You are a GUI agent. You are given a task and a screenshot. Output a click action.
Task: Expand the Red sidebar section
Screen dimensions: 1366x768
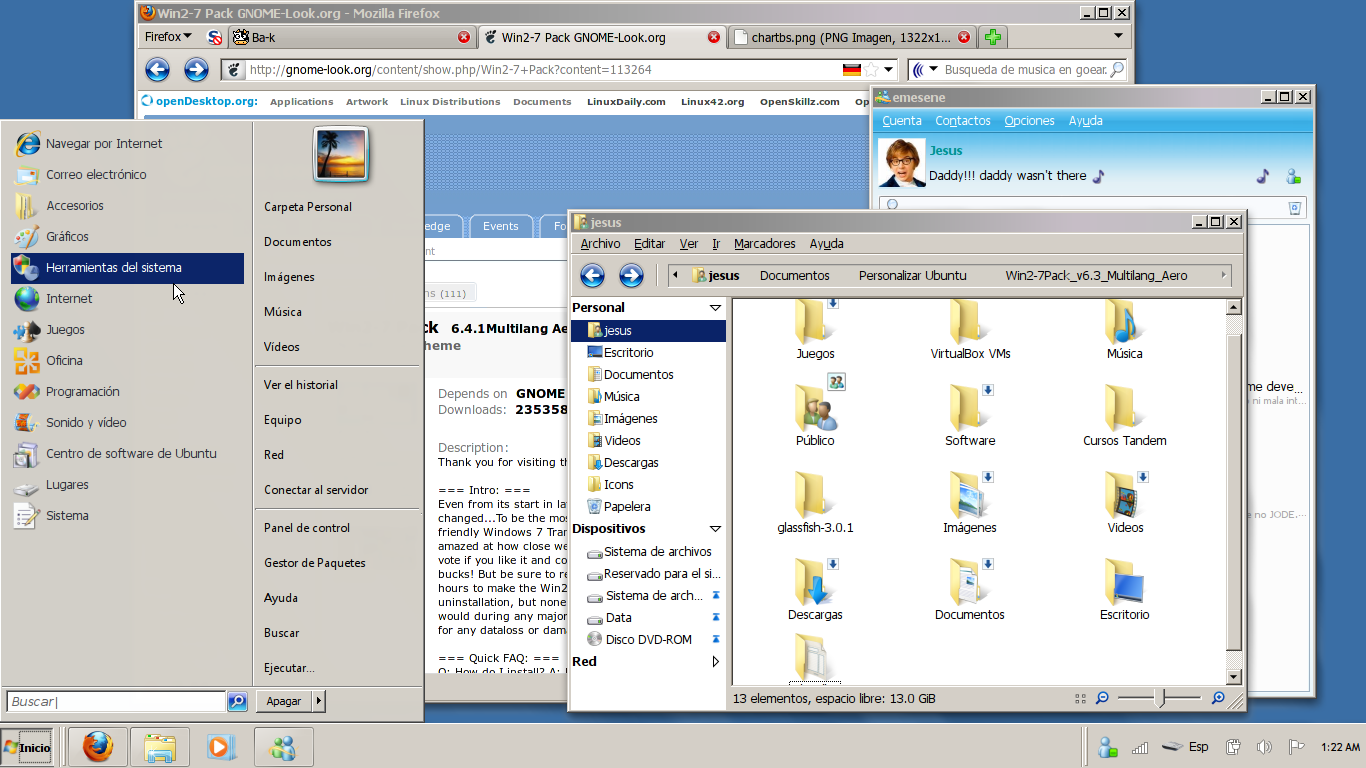pyautogui.click(x=715, y=662)
